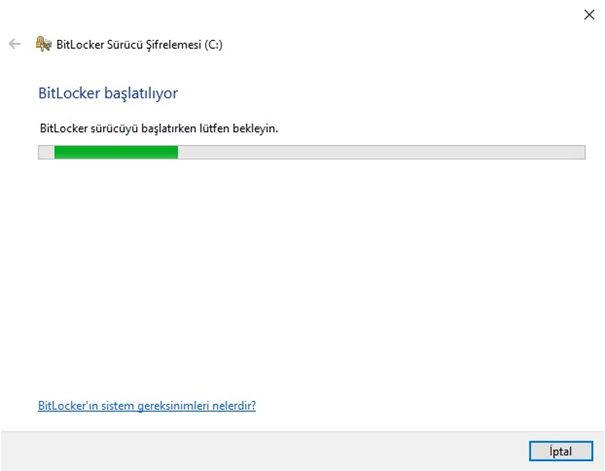
Task: Click the green initialization progress bar
Action: pyautogui.click(x=311, y=152)
